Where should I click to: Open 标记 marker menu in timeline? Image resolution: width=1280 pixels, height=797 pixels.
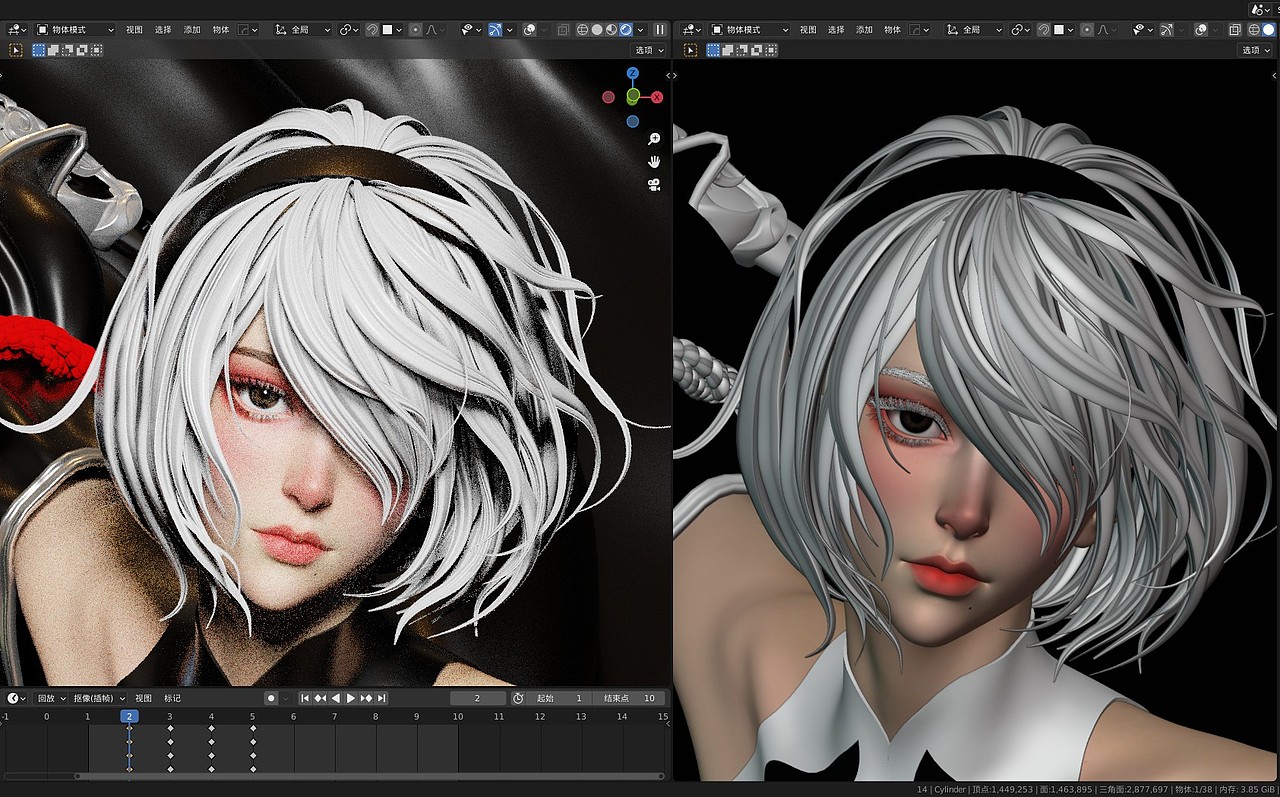(172, 698)
